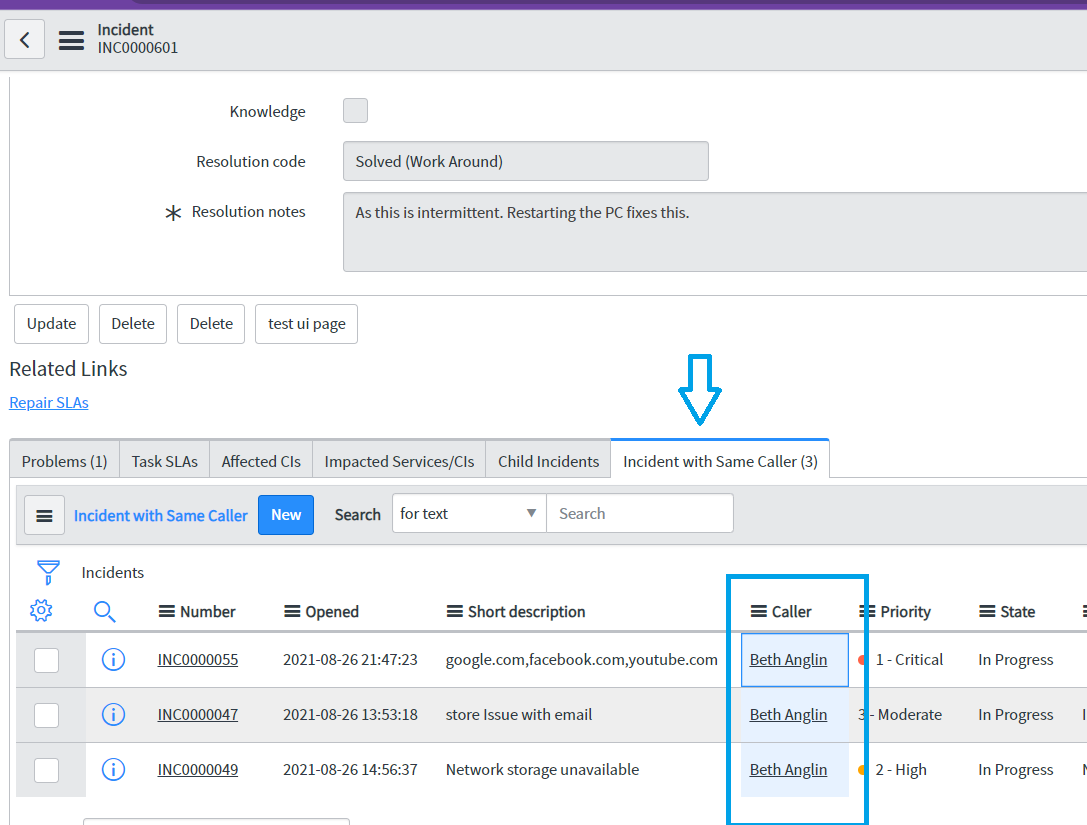Open the Problems (1) tab

click(63, 460)
